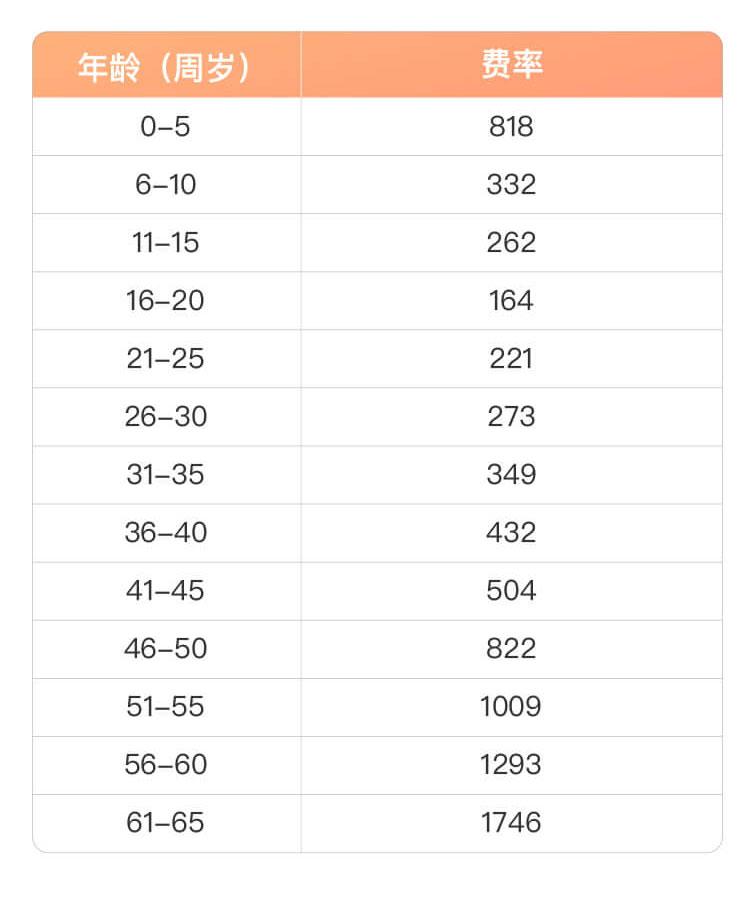Image resolution: width=750 pixels, height=899 pixels.
Task: Click the rate value 822
Action: click(x=511, y=649)
